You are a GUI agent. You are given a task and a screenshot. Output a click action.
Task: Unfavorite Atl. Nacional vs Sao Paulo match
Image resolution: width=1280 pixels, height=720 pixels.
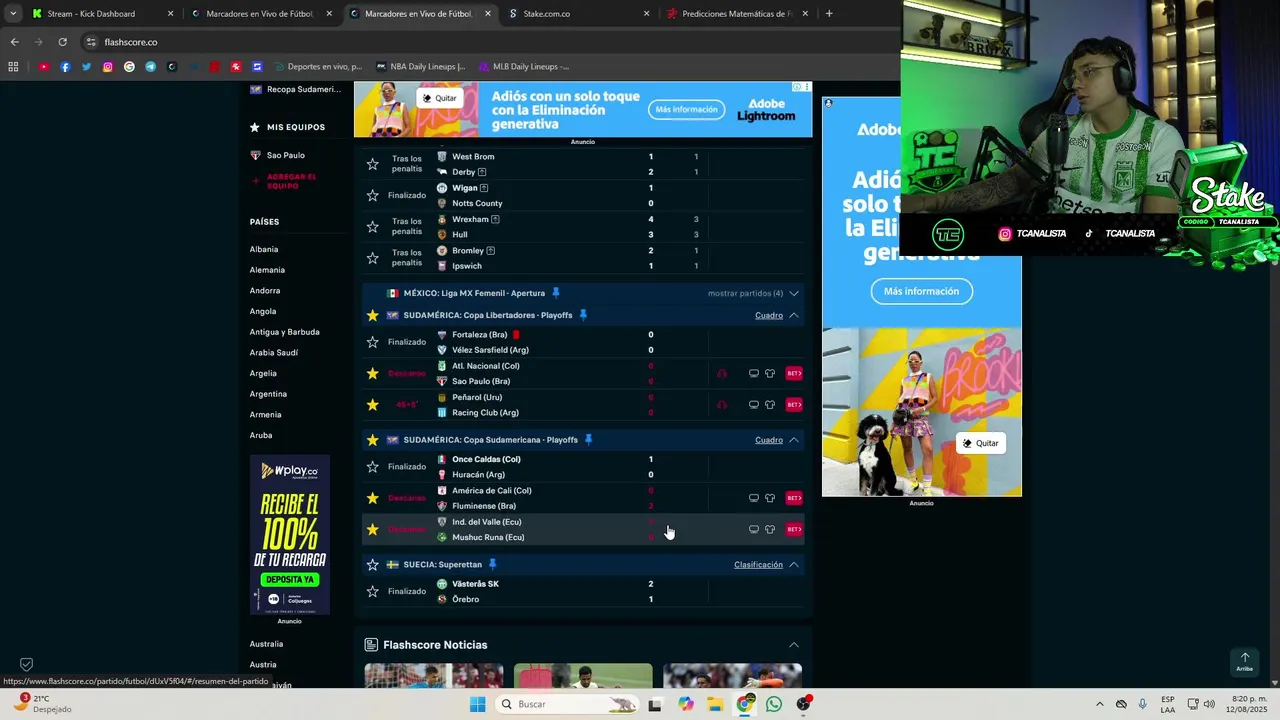click(x=373, y=373)
